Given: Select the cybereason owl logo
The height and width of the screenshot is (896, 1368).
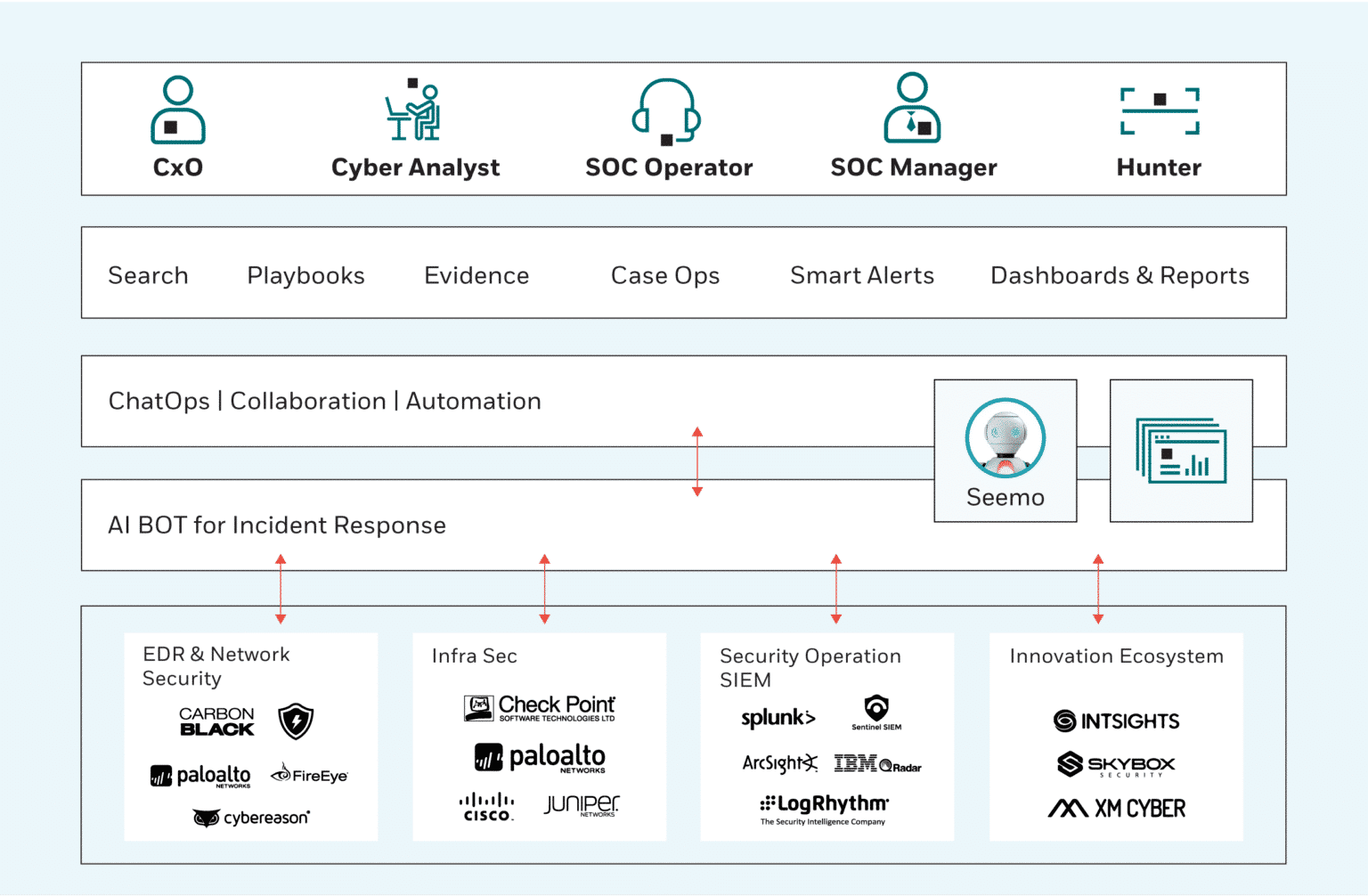Looking at the screenshot, I should click(249, 817).
